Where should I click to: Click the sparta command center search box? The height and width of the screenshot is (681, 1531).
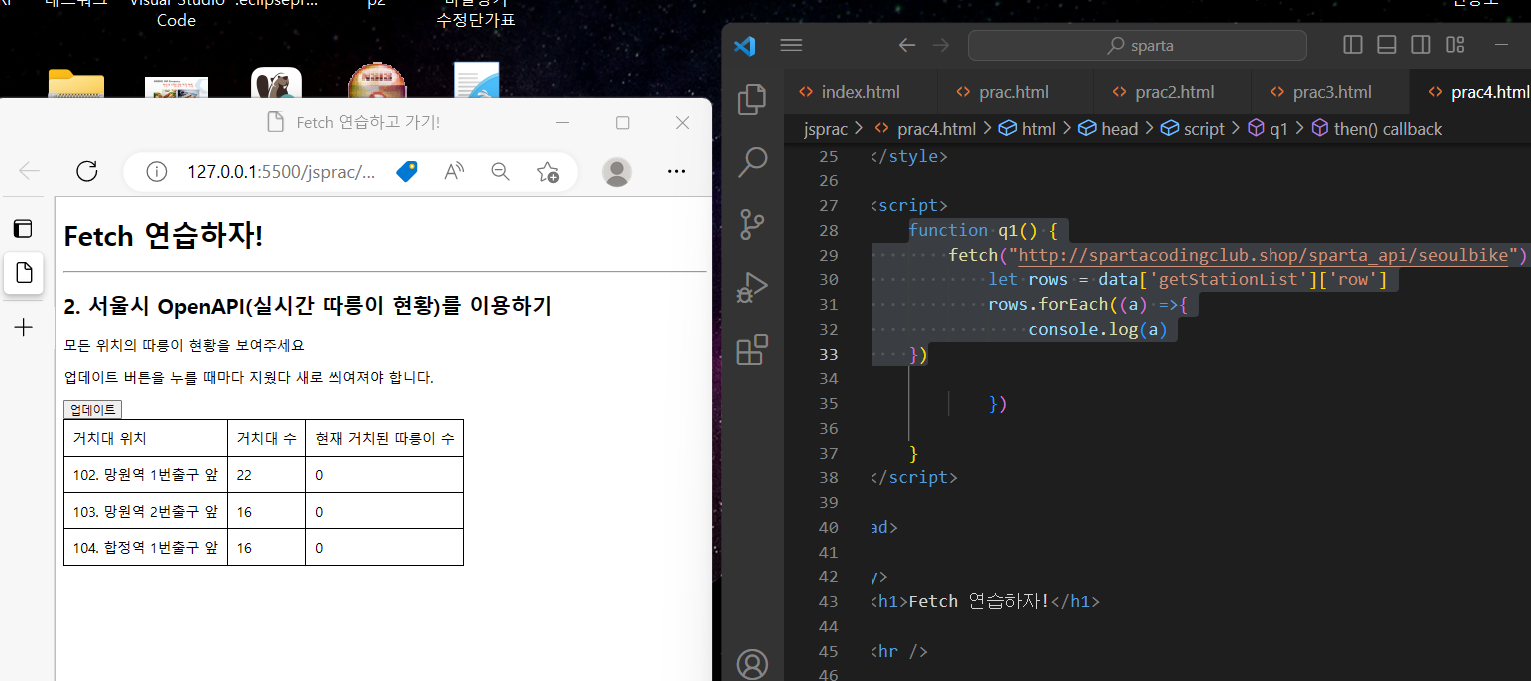click(x=1137, y=45)
